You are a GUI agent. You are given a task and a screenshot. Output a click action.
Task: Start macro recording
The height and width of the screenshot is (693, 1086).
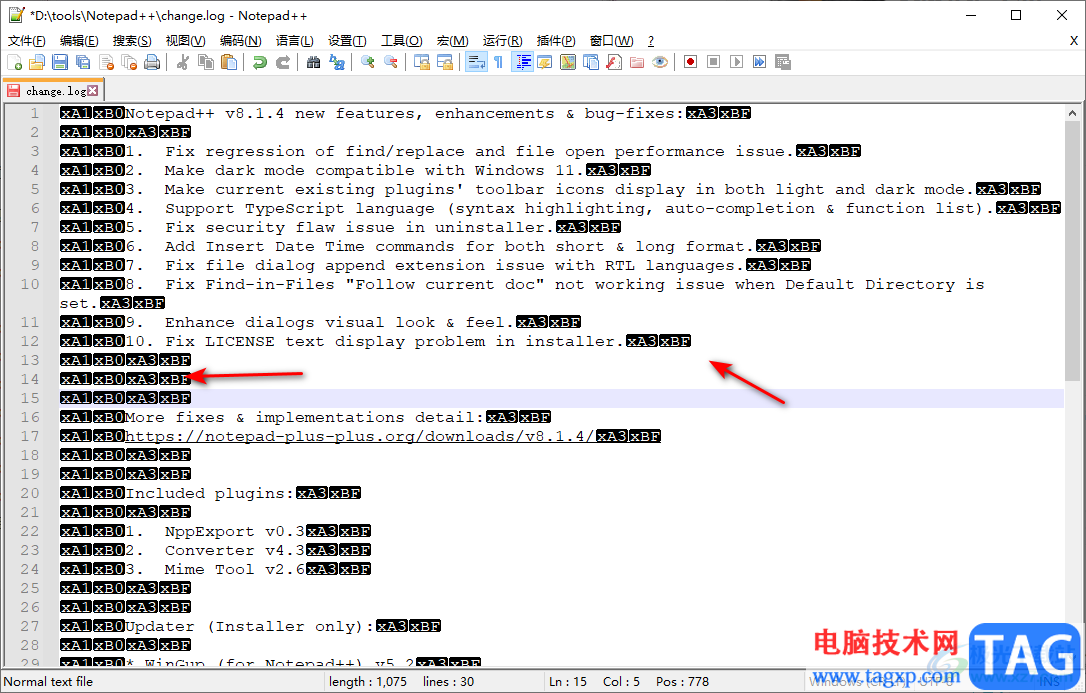click(x=691, y=62)
